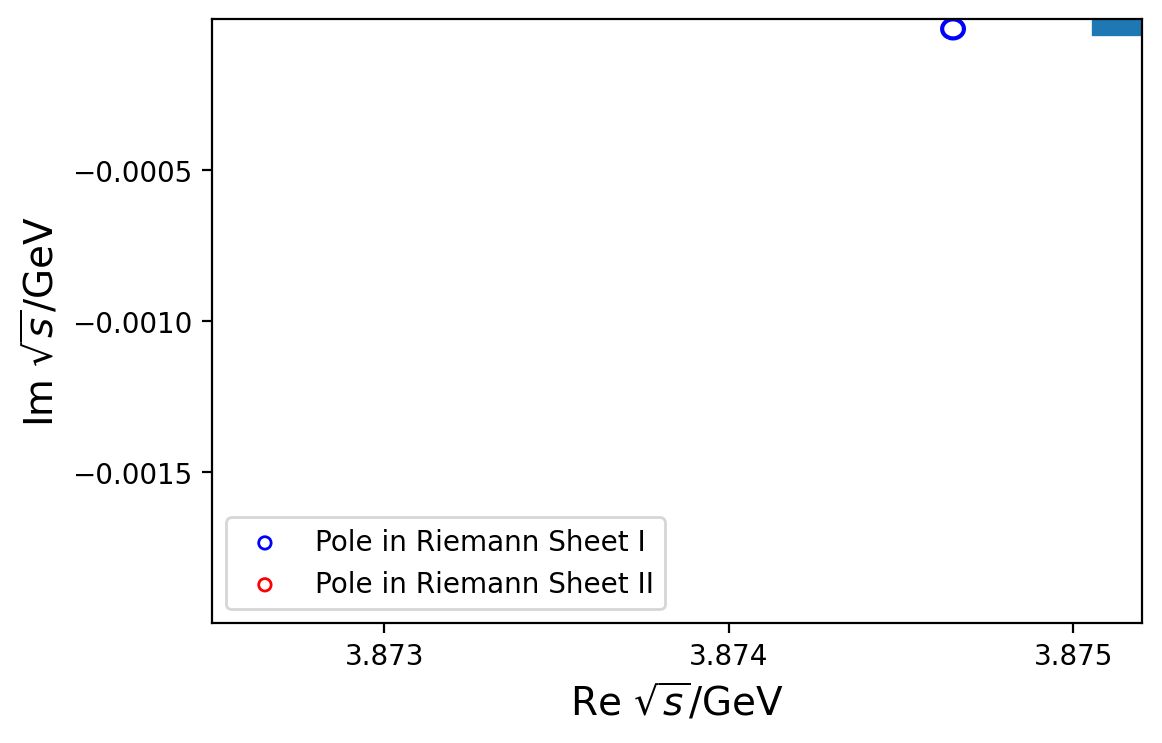Click the solid blue rectangle at top right

1116,27
